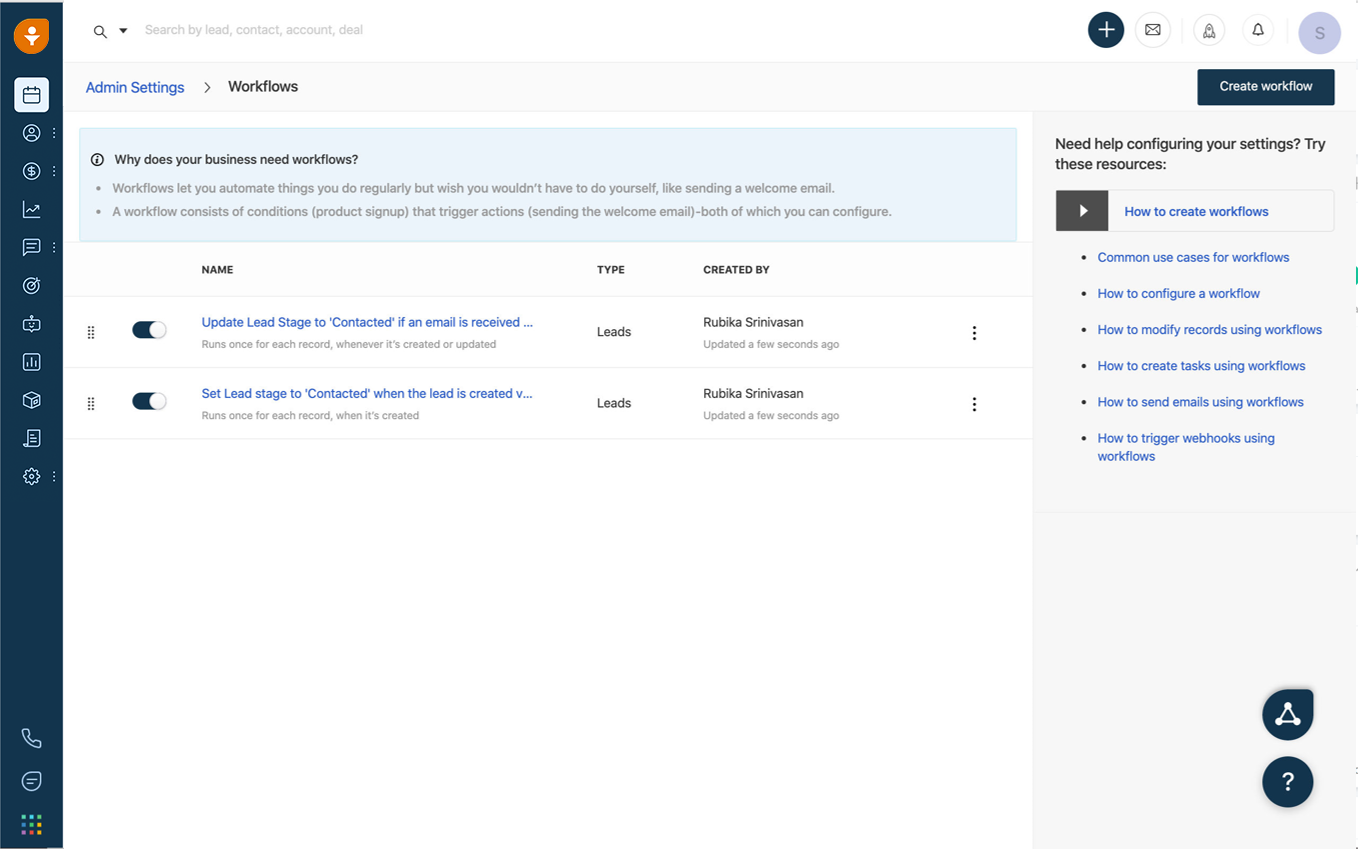Open the email envelope icon in header
Image resolution: width=1358 pixels, height=849 pixels.
tap(1152, 30)
